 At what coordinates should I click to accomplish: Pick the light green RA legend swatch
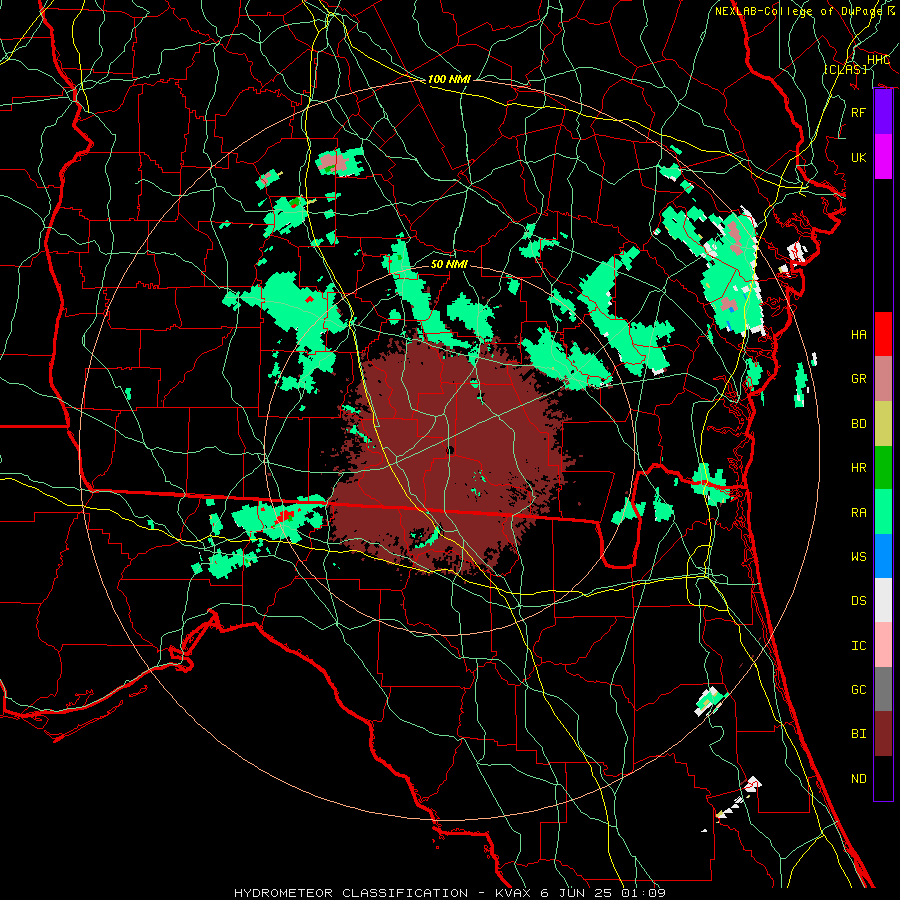[x=883, y=512]
